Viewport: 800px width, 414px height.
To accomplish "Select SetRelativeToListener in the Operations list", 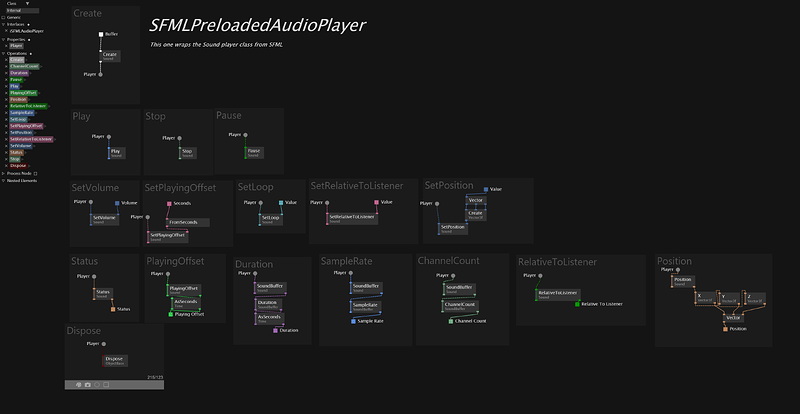I will point(31,139).
